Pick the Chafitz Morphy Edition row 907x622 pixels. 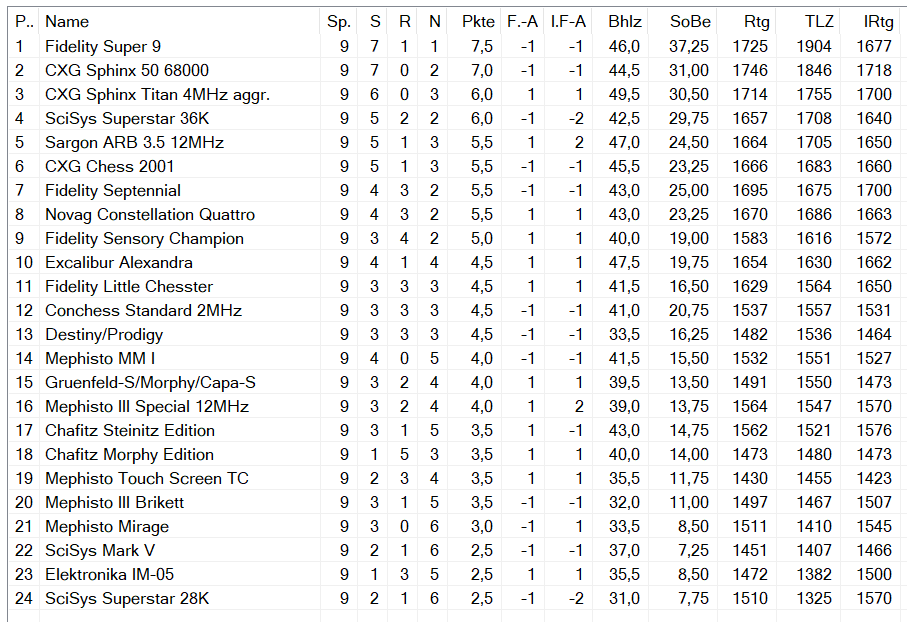pyautogui.click(x=129, y=454)
